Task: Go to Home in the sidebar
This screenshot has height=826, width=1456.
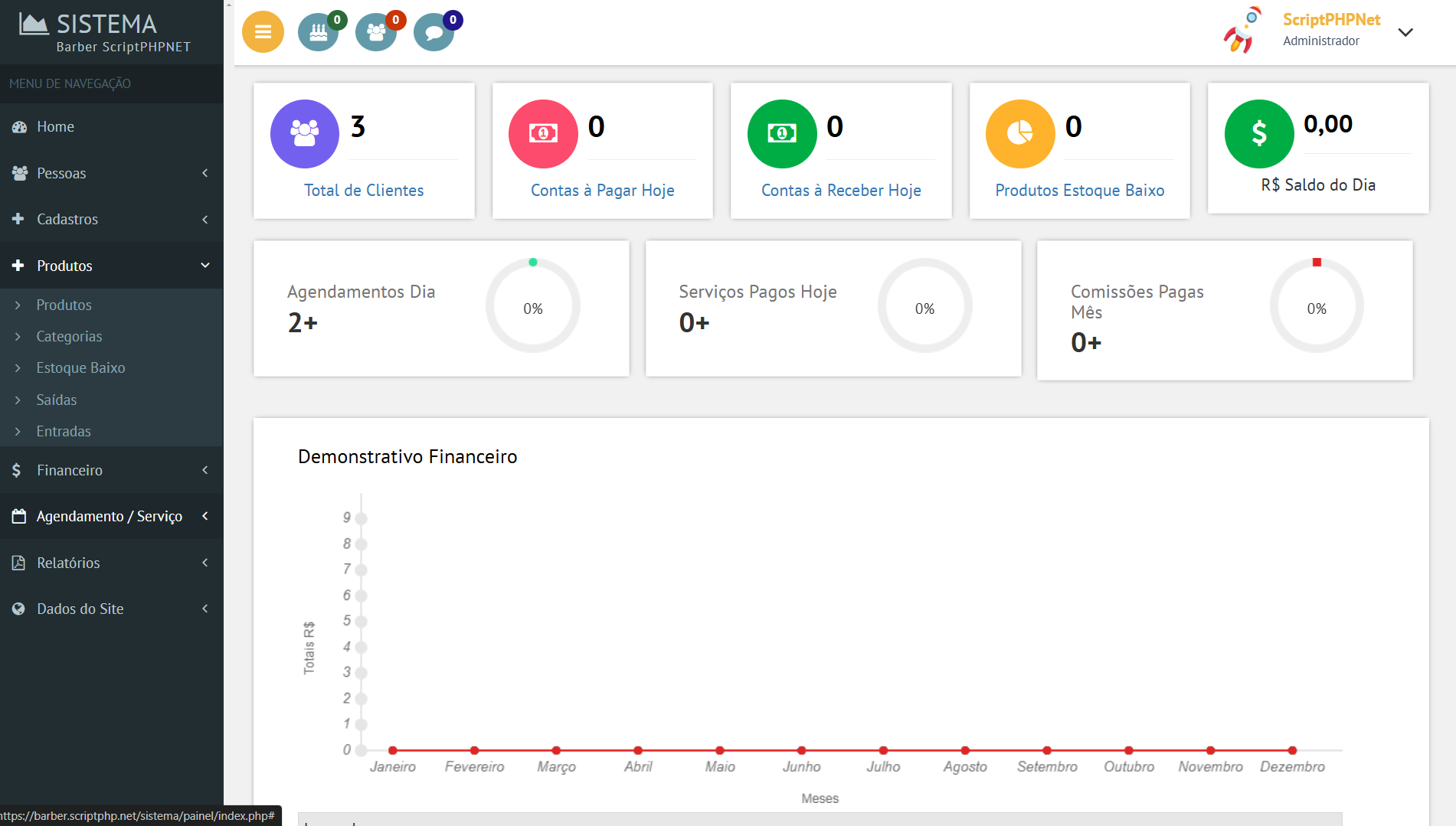Action: (x=56, y=126)
